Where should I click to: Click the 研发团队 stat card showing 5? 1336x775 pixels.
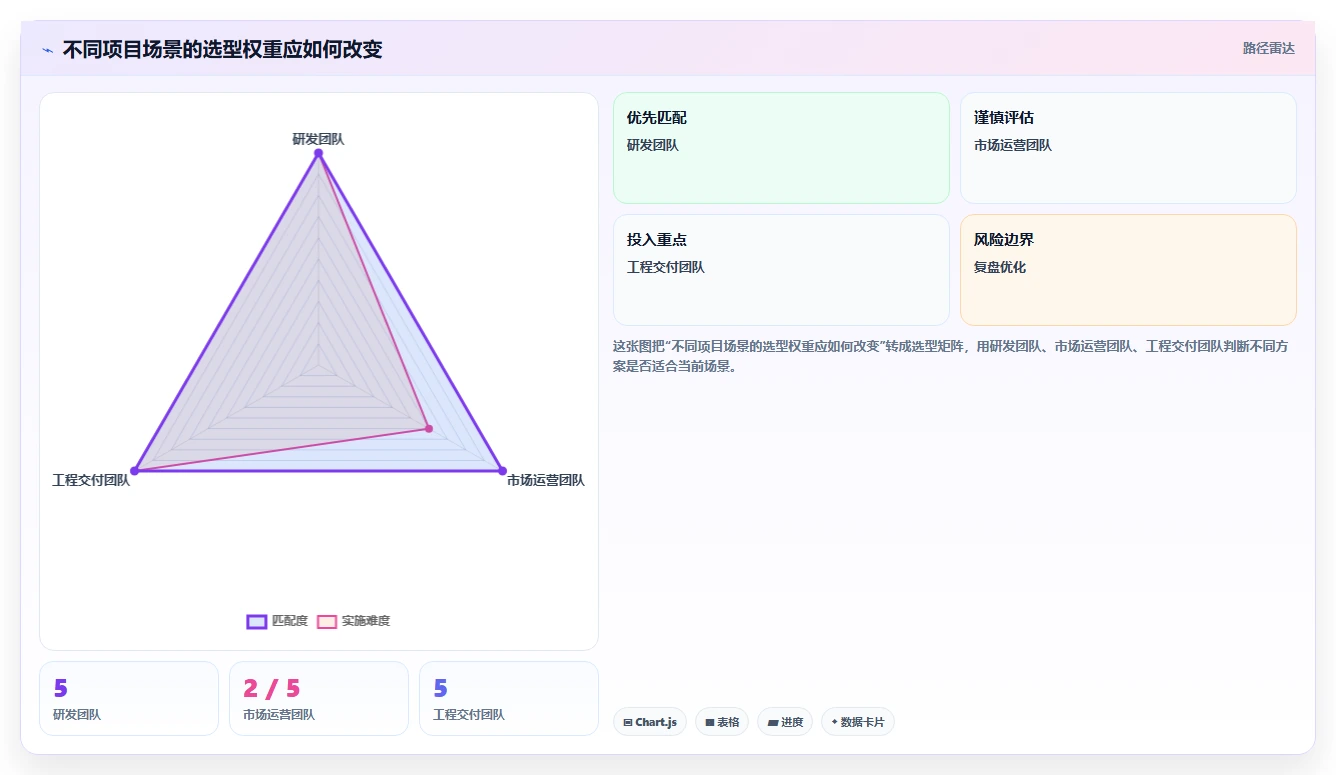[129, 698]
